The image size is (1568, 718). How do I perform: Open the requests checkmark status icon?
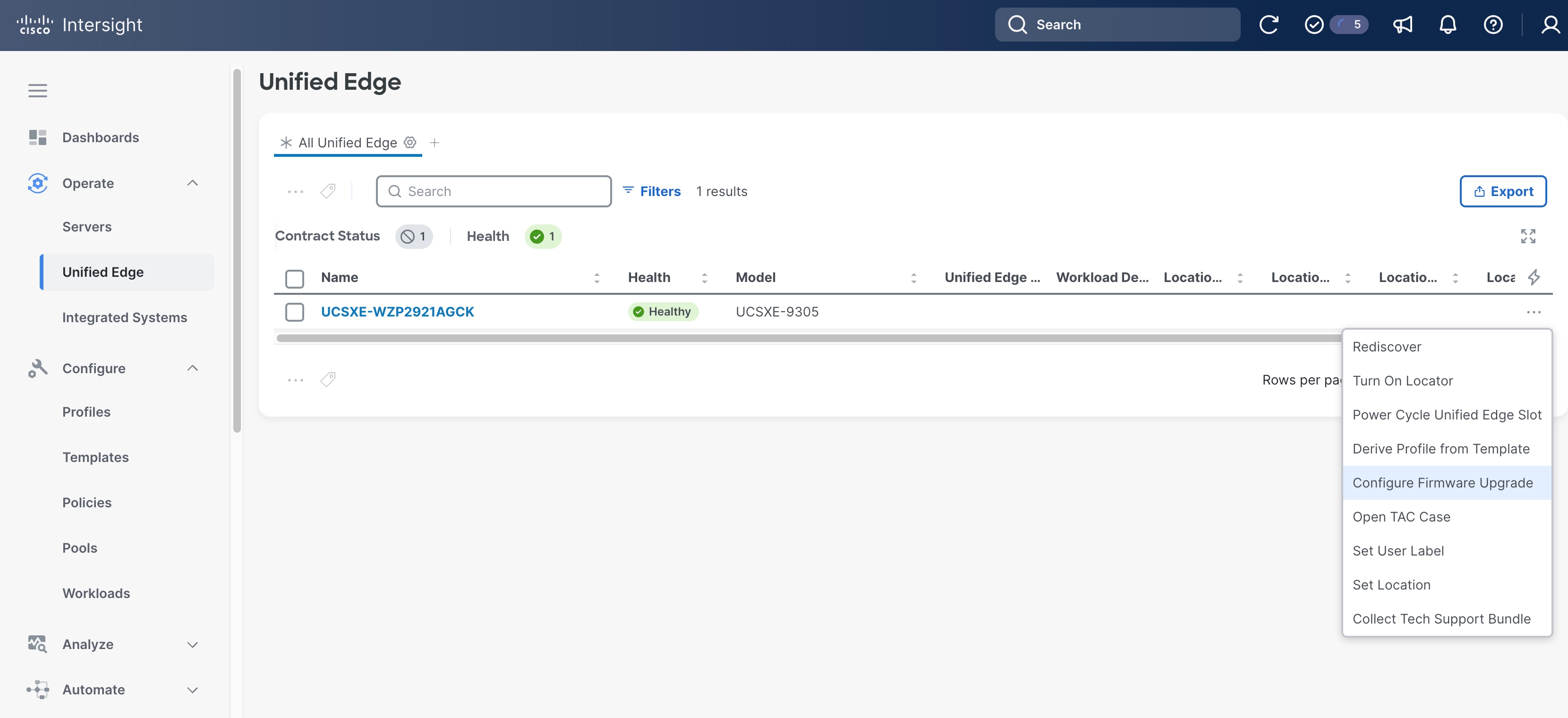coord(1314,25)
